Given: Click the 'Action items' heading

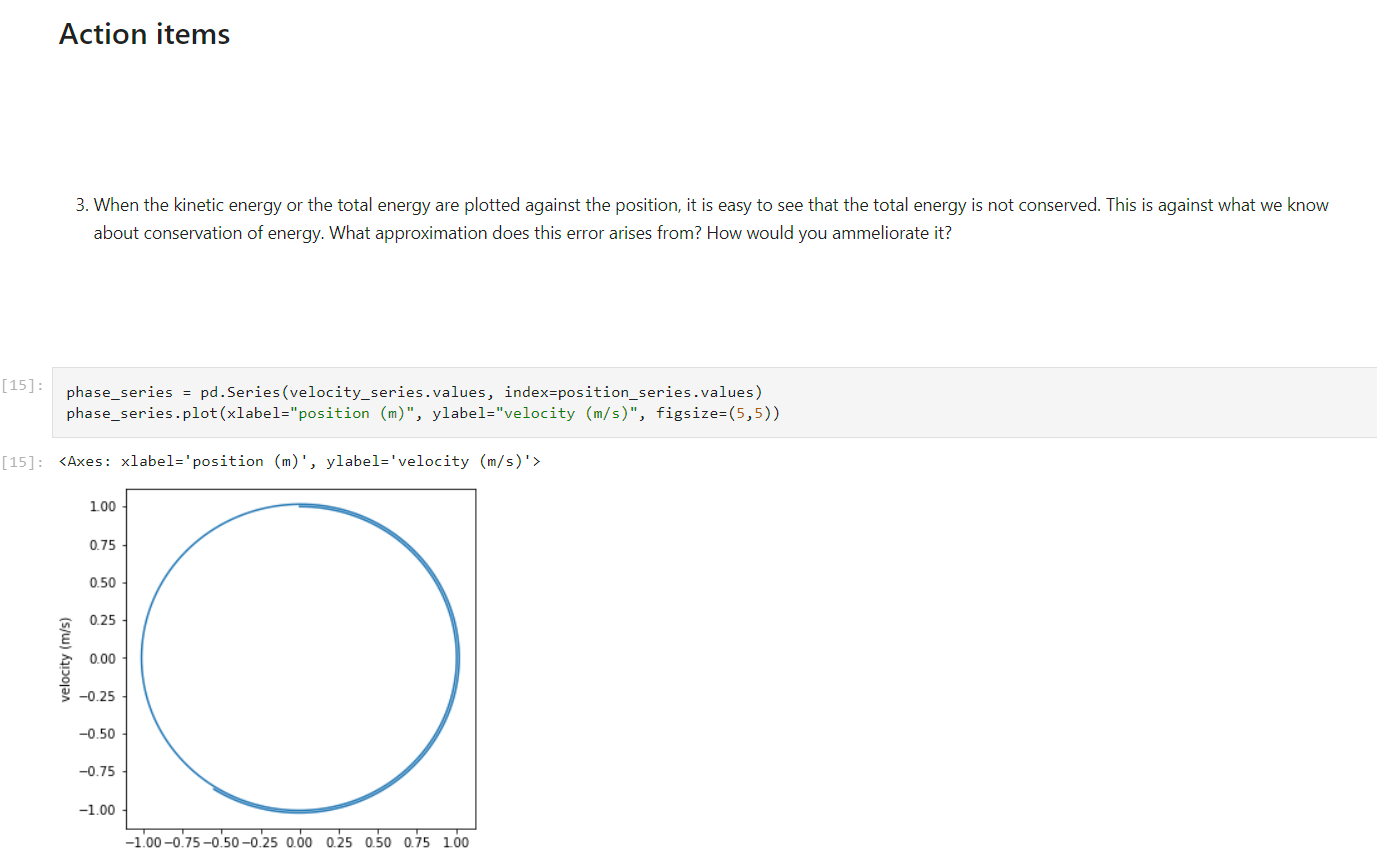Looking at the screenshot, I should (144, 33).
